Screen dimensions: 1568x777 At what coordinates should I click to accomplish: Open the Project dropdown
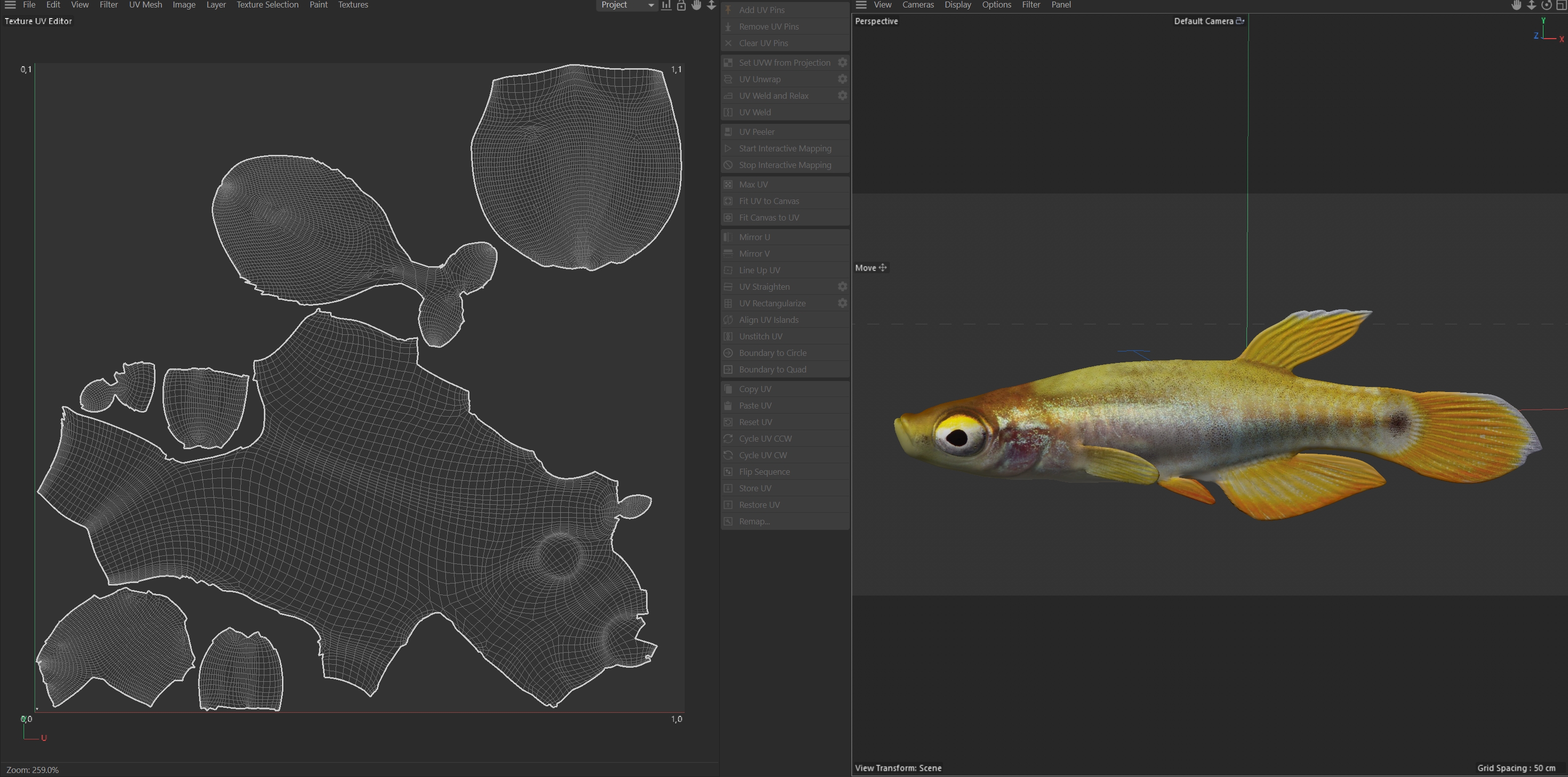coord(627,5)
